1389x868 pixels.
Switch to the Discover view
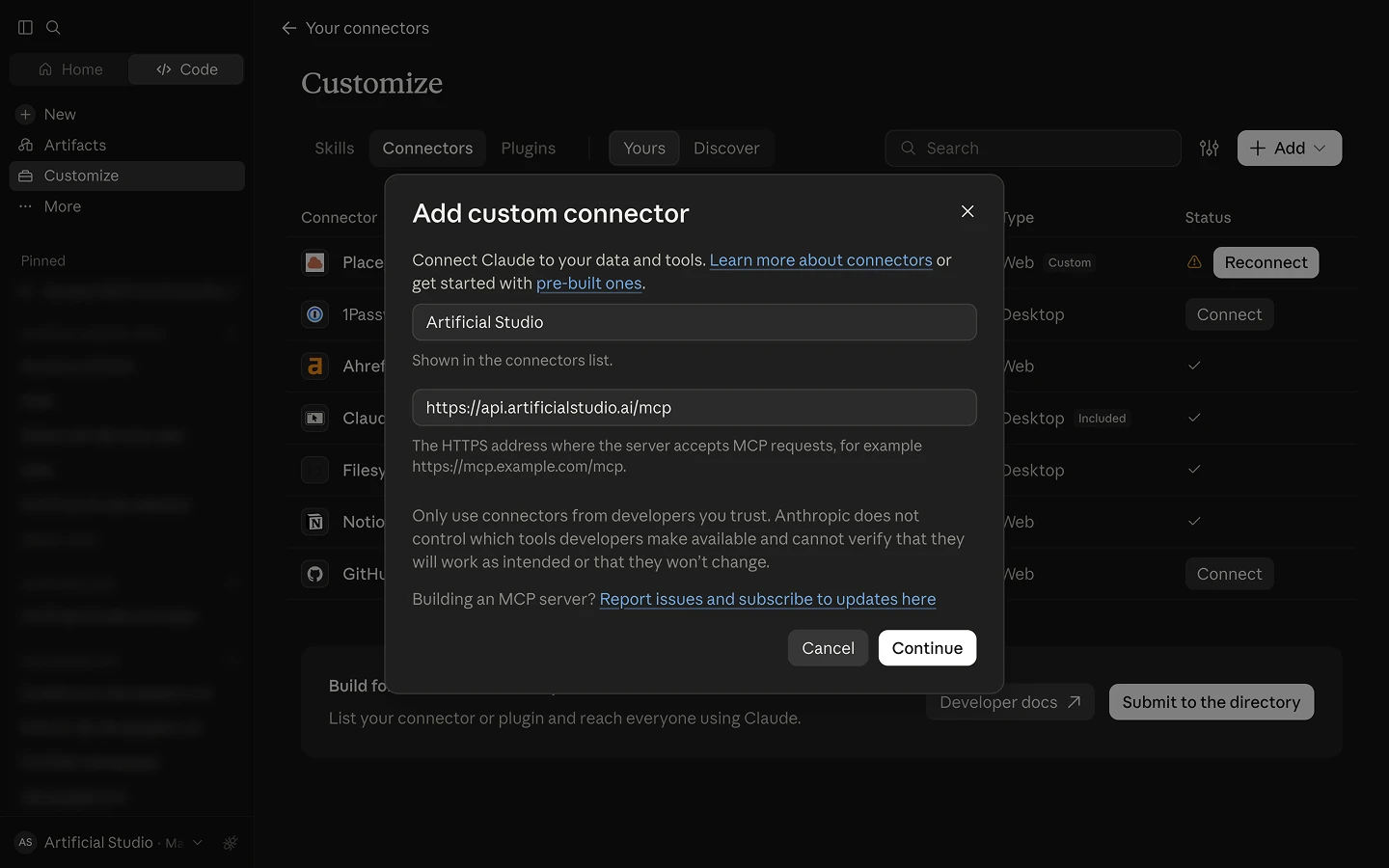point(726,148)
